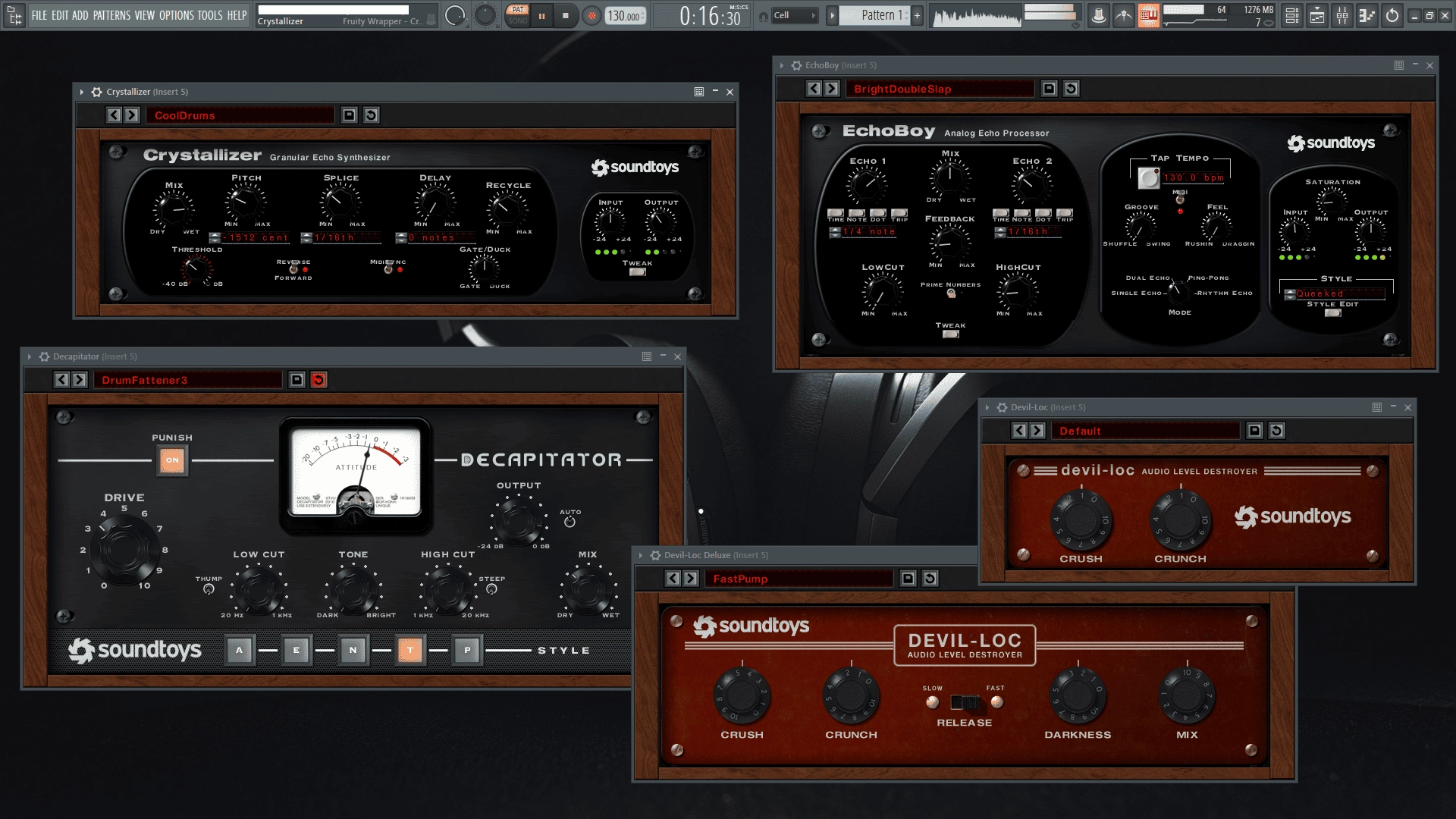
Task: Arm the red record button
Action: pos(592,15)
